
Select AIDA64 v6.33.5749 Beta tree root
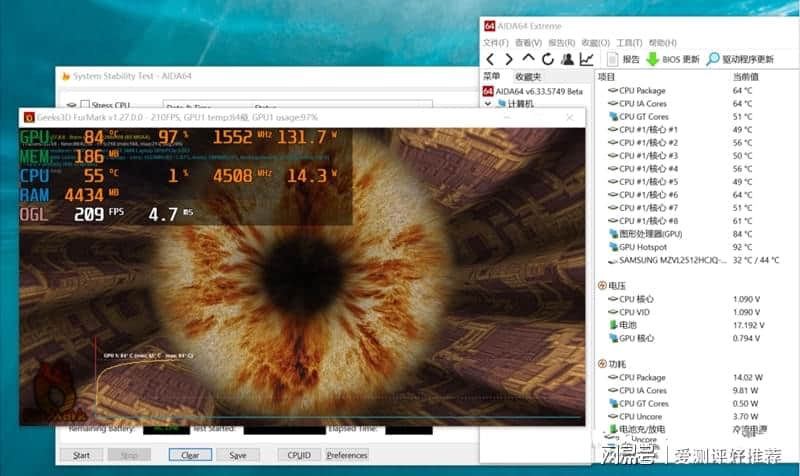click(x=533, y=91)
